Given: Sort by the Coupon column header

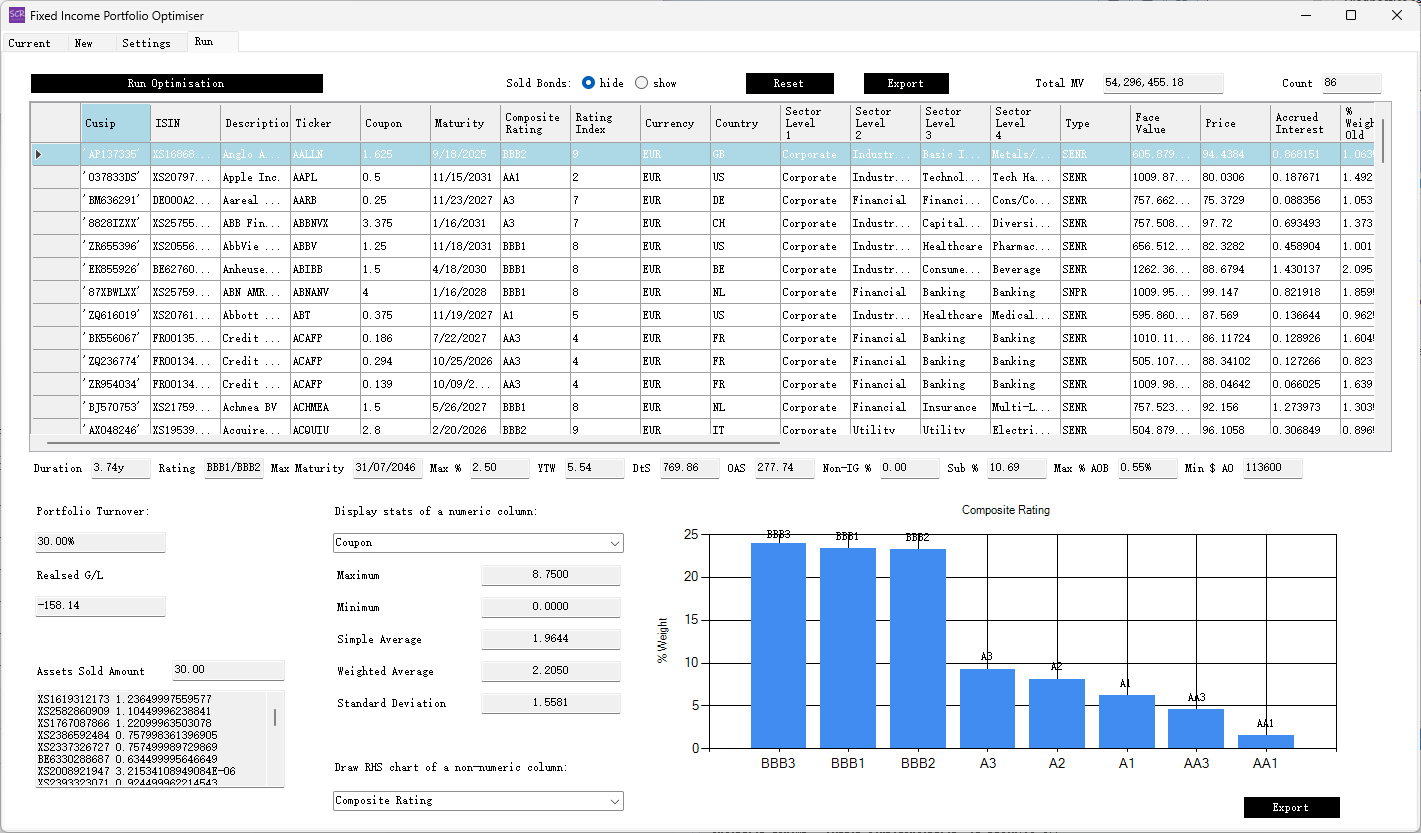Looking at the screenshot, I should point(395,123).
